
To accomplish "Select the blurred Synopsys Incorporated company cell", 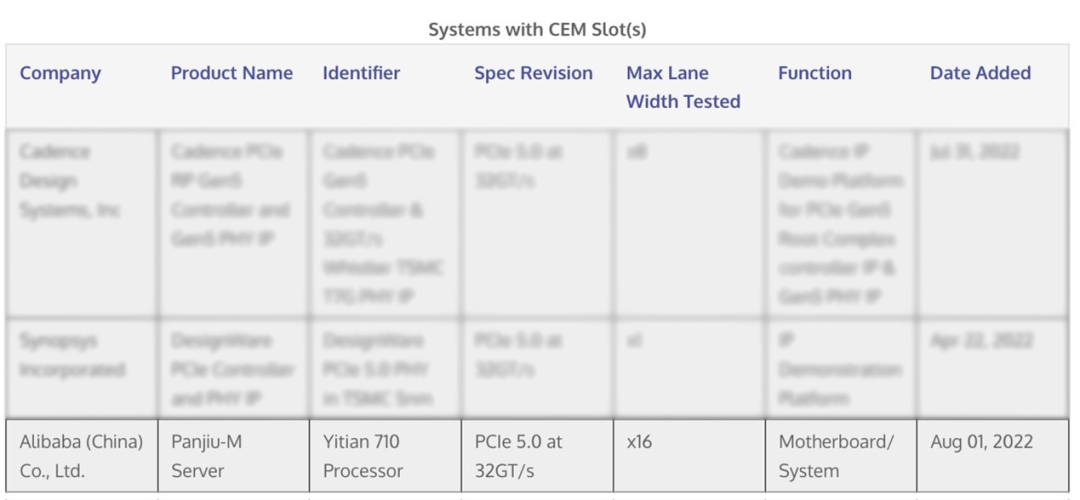I will (72, 355).
